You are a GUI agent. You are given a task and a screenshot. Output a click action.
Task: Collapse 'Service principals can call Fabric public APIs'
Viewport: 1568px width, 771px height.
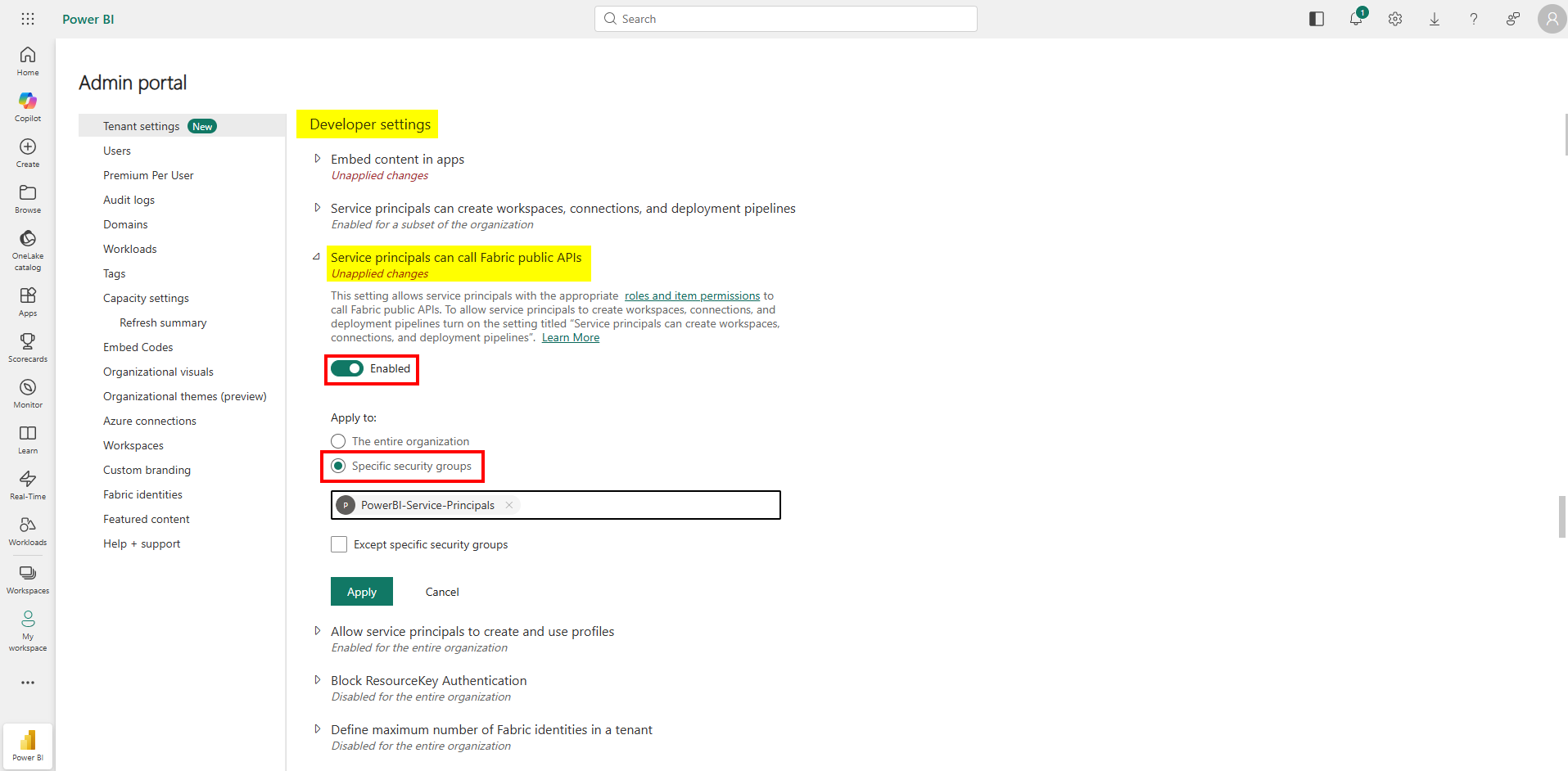coord(317,257)
